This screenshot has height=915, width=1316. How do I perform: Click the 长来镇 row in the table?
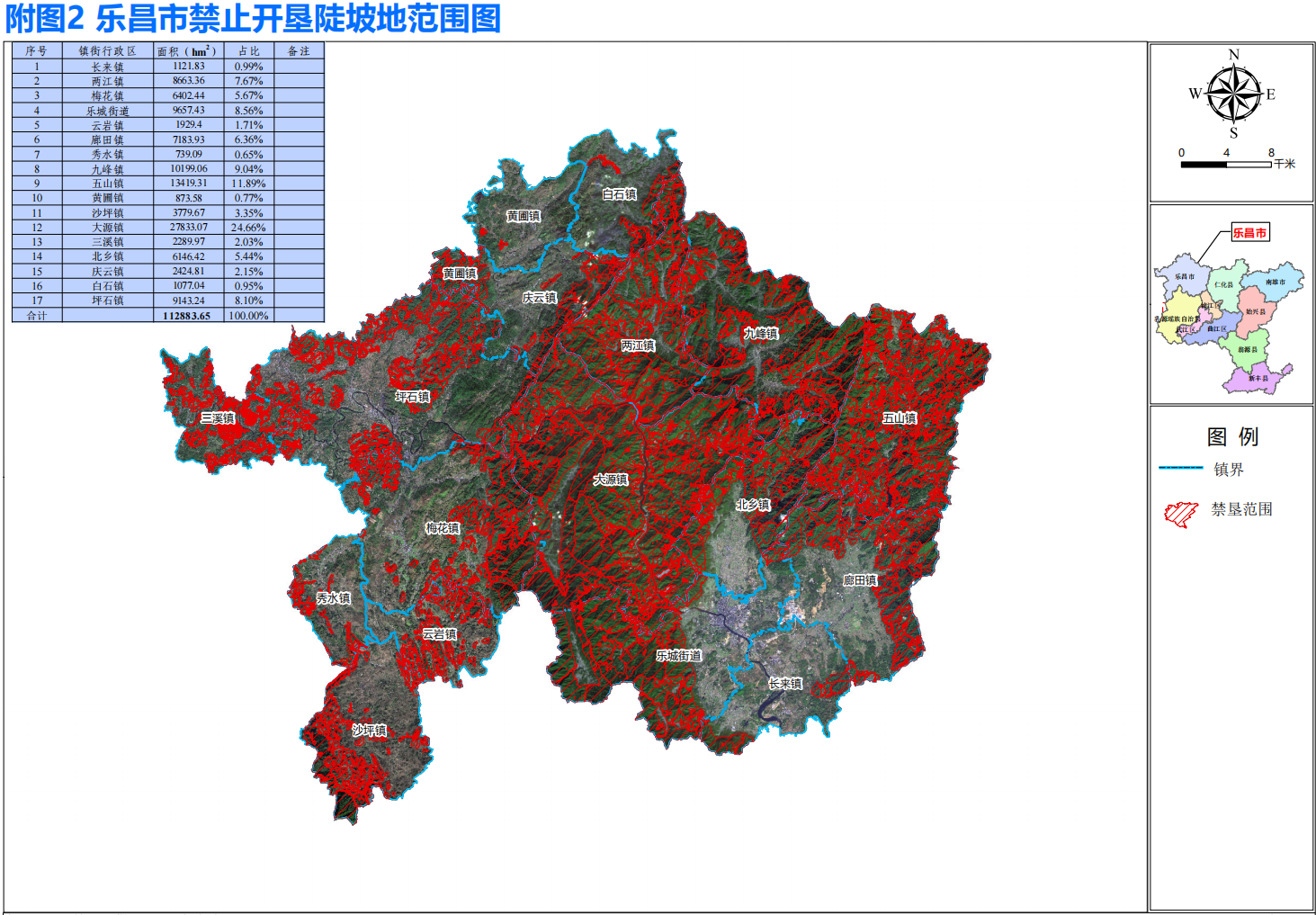[x=107, y=67]
